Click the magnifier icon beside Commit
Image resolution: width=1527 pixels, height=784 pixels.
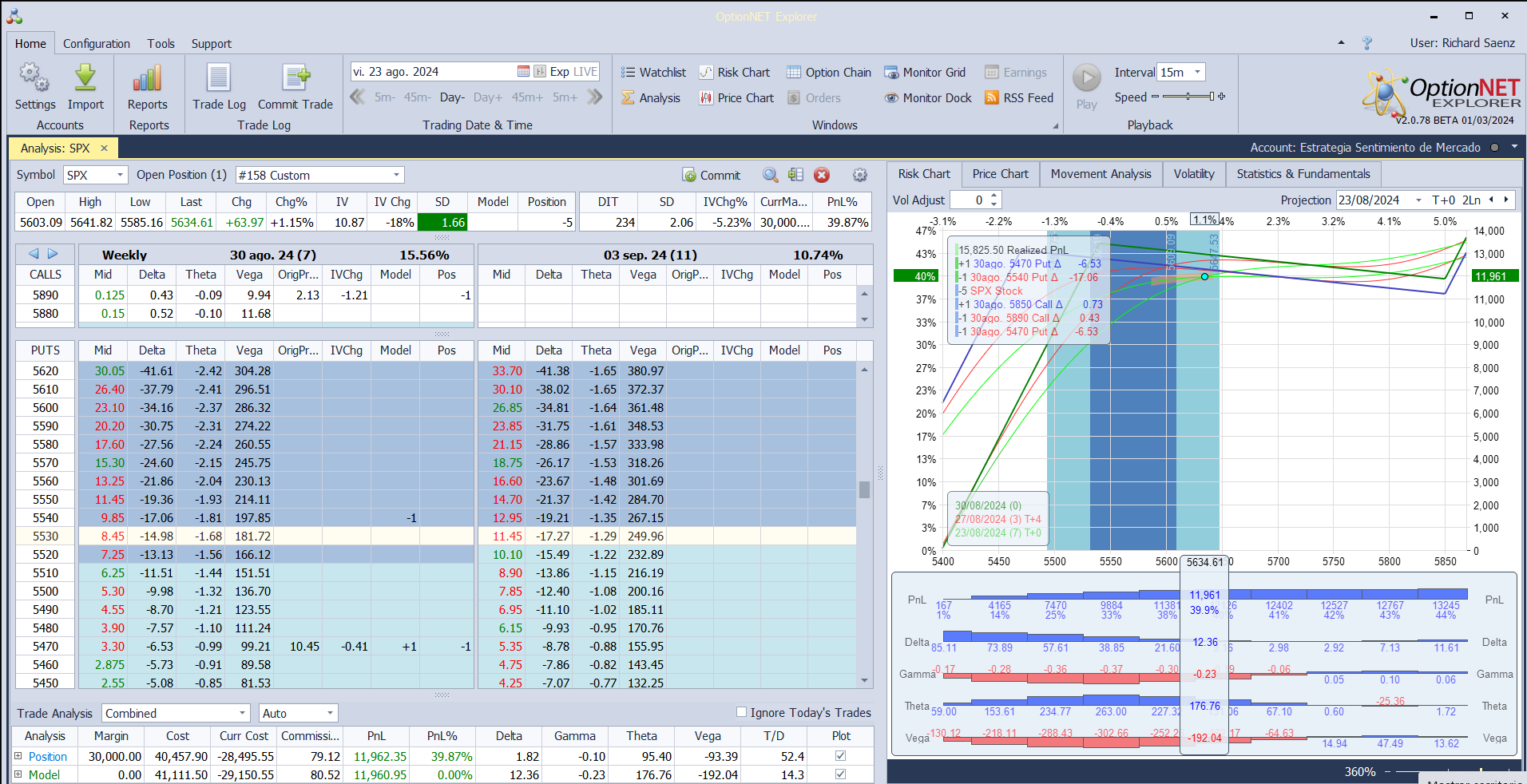(770, 175)
